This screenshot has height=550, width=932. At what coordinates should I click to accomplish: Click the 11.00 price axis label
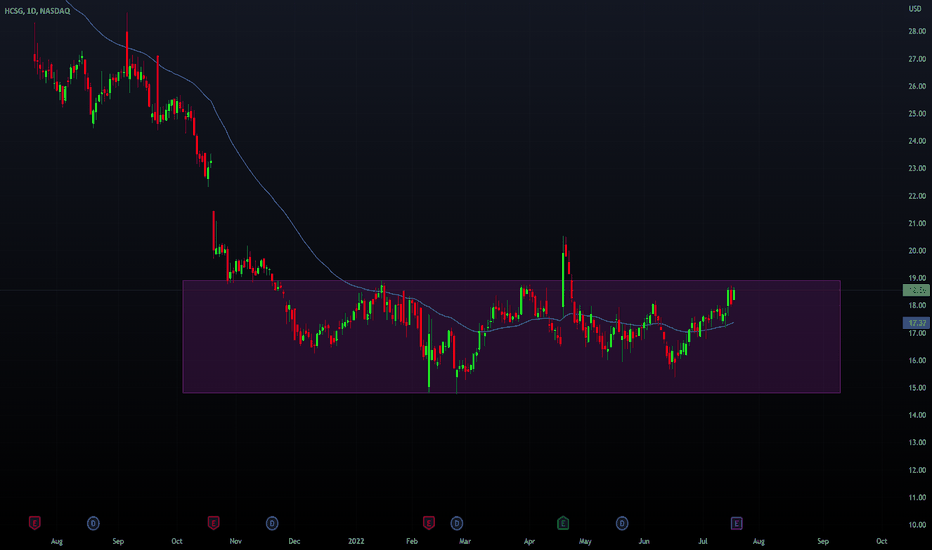click(917, 498)
